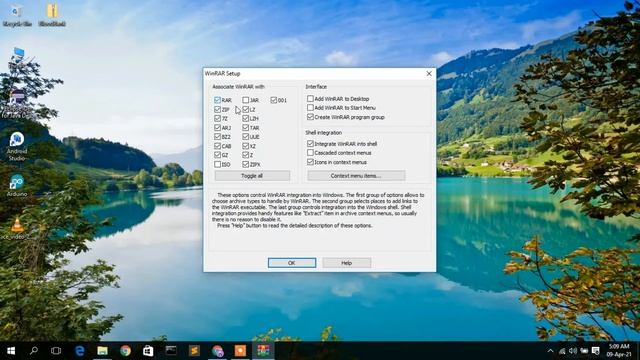Open the Arduino desktop shortcut
Image resolution: width=640 pixels, height=360 pixels.
coord(17,186)
